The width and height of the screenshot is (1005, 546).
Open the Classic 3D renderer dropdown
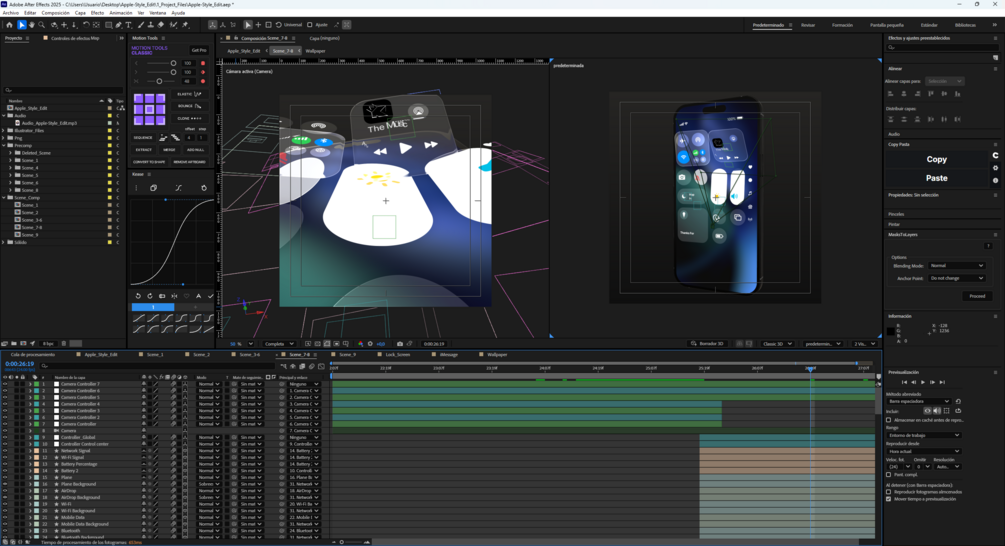777,343
